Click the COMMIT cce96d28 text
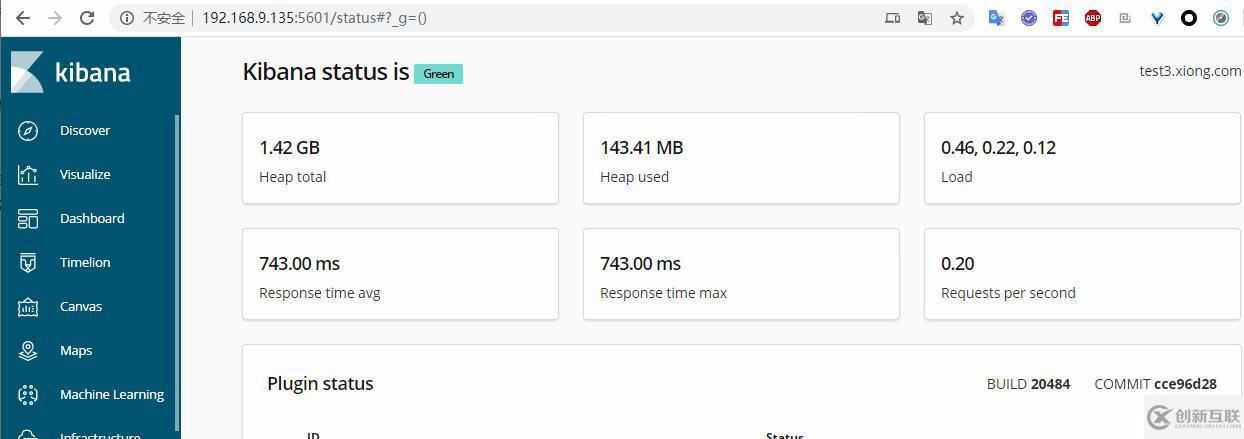 coord(1155,384)
